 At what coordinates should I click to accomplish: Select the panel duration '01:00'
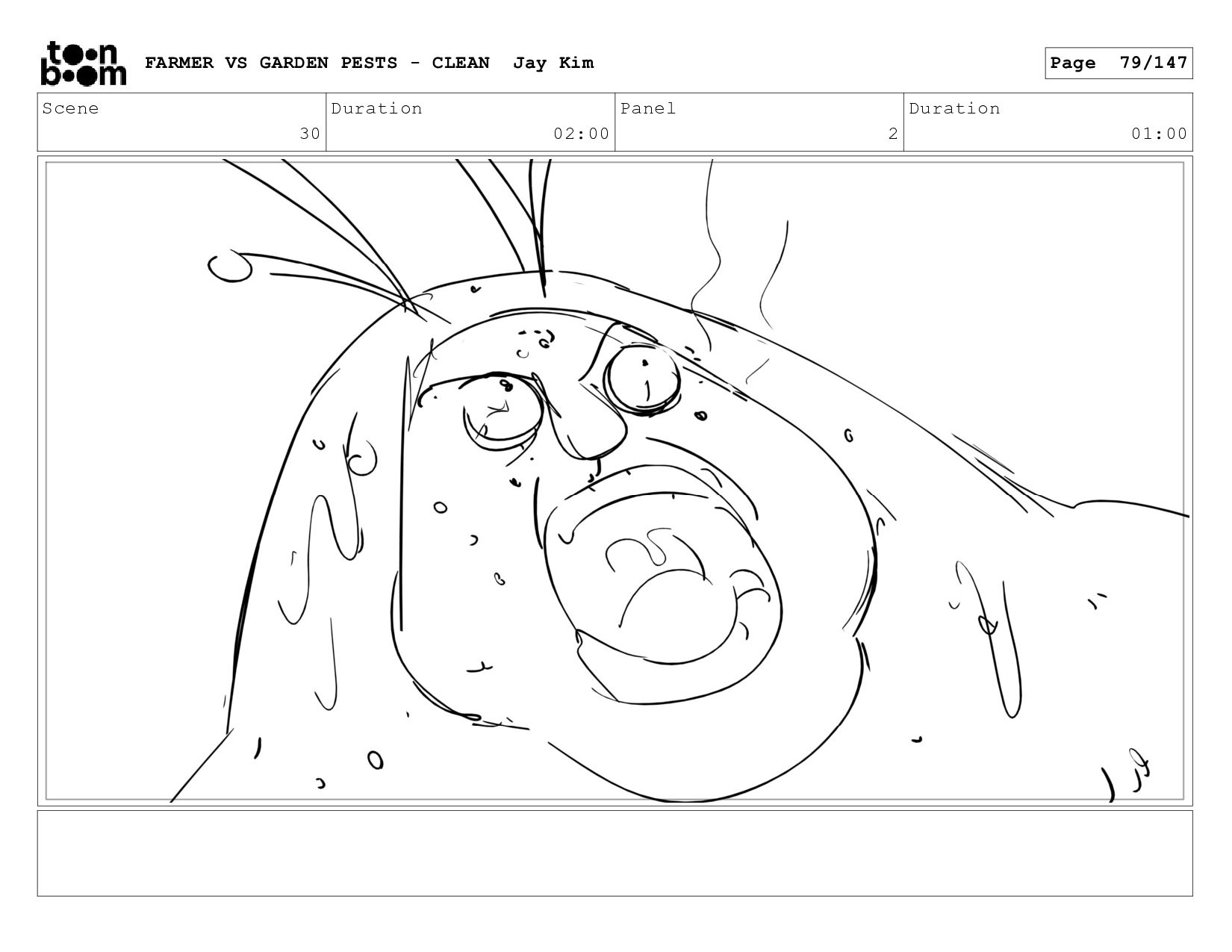tap(1159, 134)
